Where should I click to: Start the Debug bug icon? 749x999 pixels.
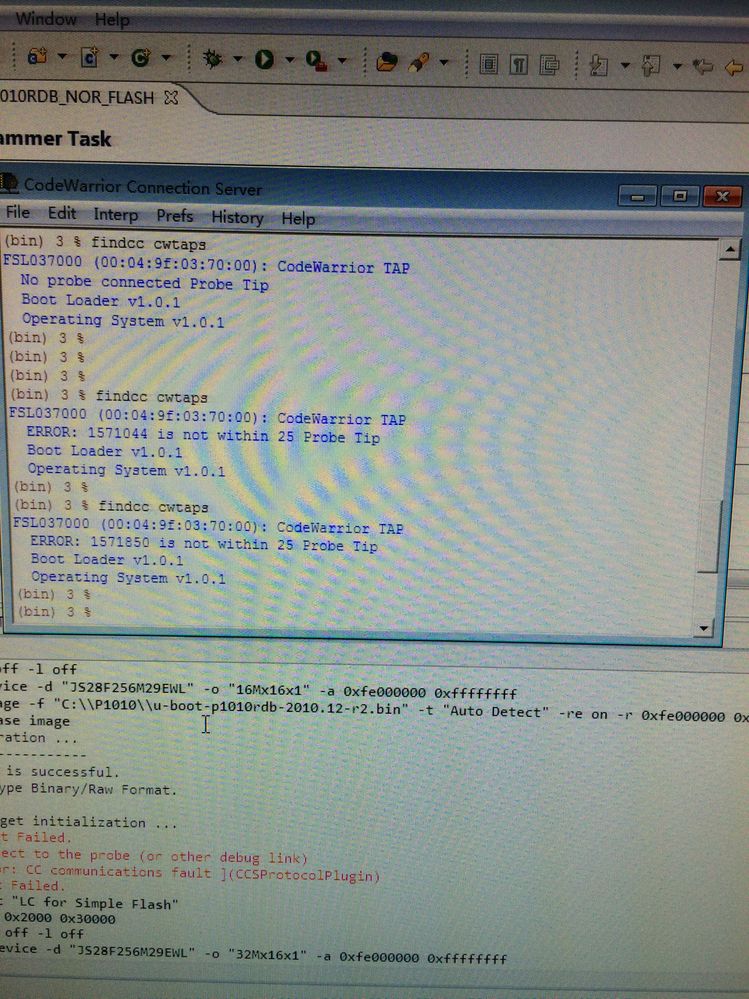click(x=212, y=59)
